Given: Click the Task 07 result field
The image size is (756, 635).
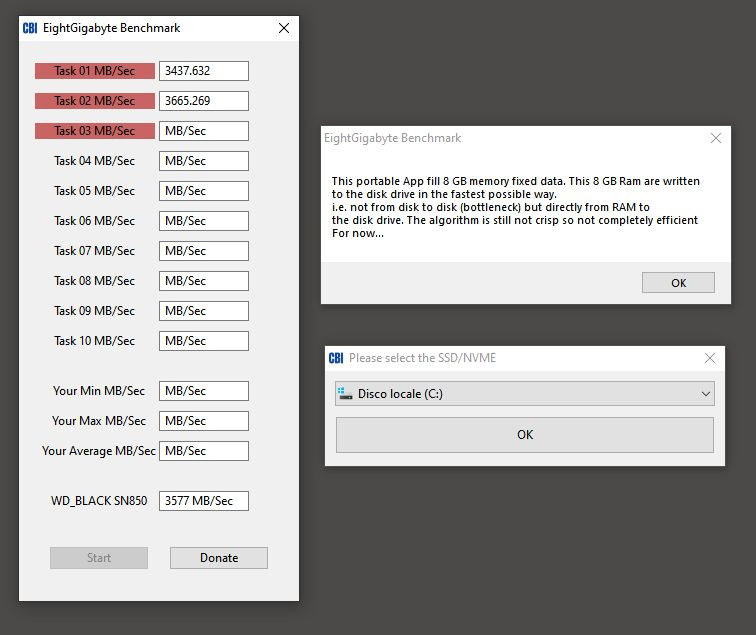Looking at the screenshot, I should pyautogui.click(x=204, y=251).
